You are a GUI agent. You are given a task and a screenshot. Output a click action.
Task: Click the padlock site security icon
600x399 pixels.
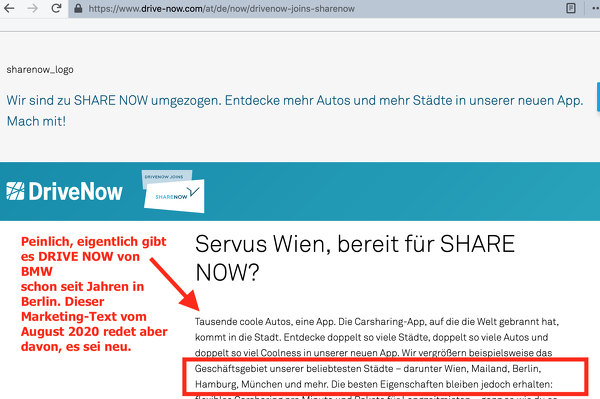[x=78, y=8]
